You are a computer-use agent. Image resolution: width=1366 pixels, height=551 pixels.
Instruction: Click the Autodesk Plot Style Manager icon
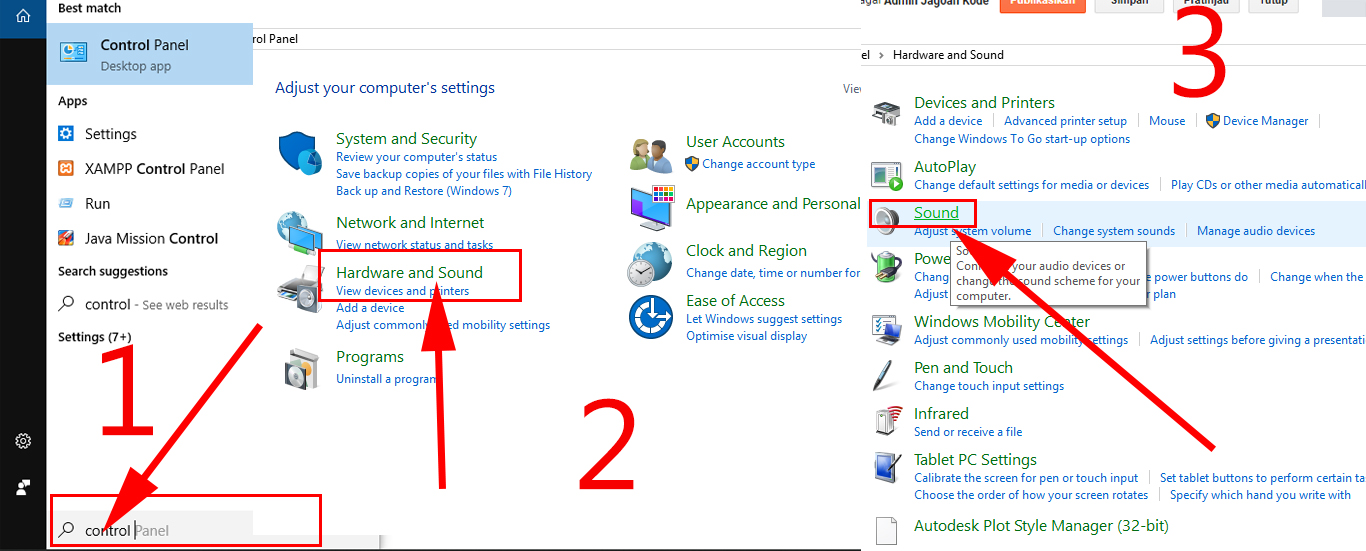(x=887, y=530)
